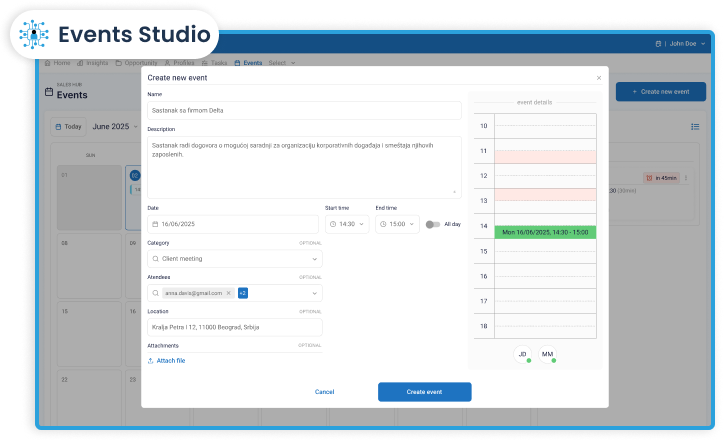
Task: Open the Insights tab
Action: coord(96,63)
